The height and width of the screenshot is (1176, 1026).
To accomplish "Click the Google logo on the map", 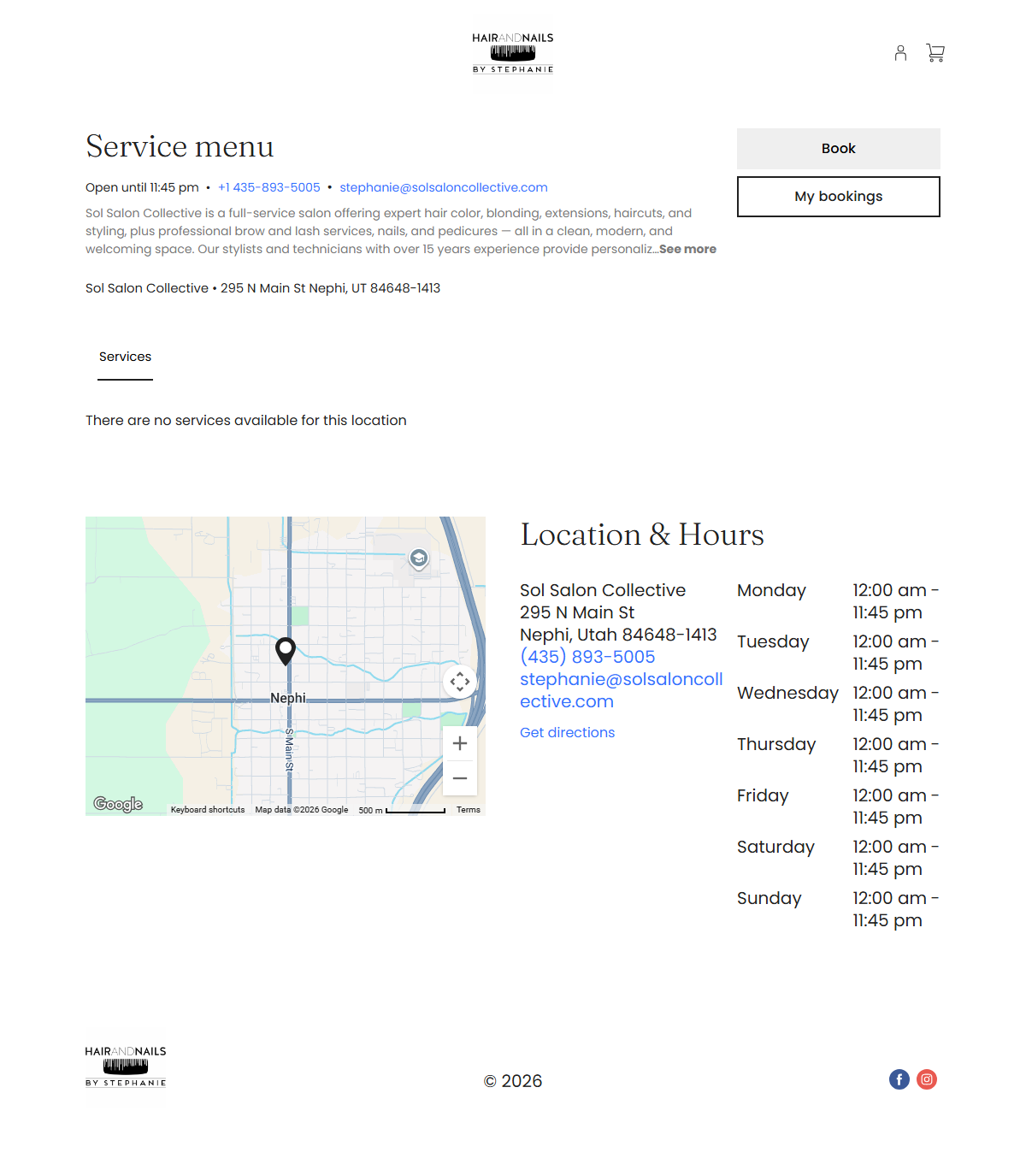I will [118, 804].
